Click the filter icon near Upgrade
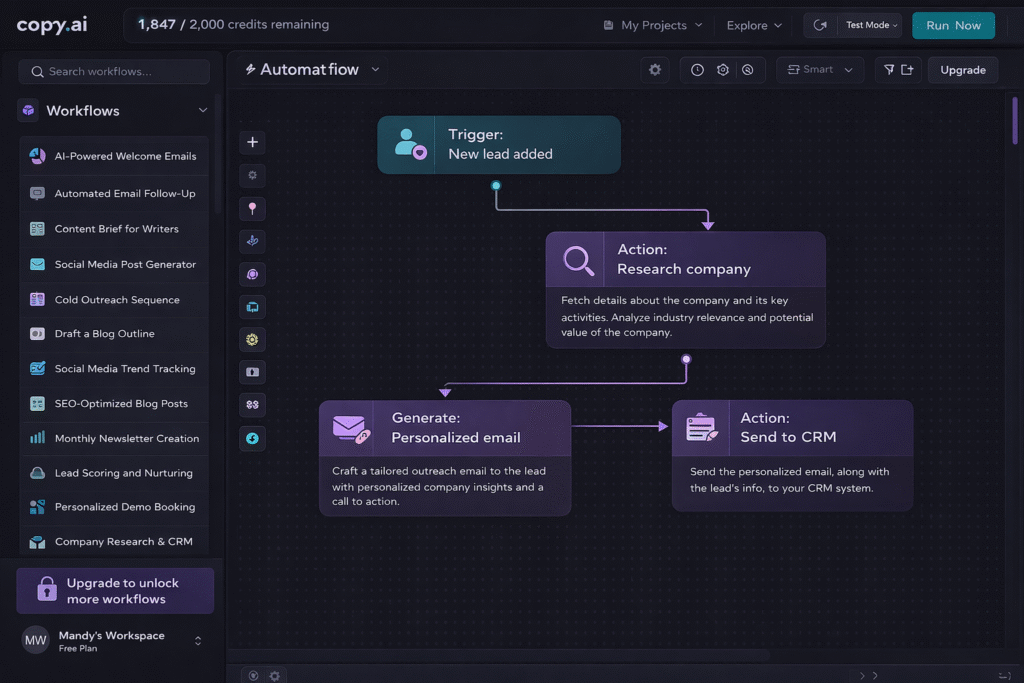 [x=890, y=70]
